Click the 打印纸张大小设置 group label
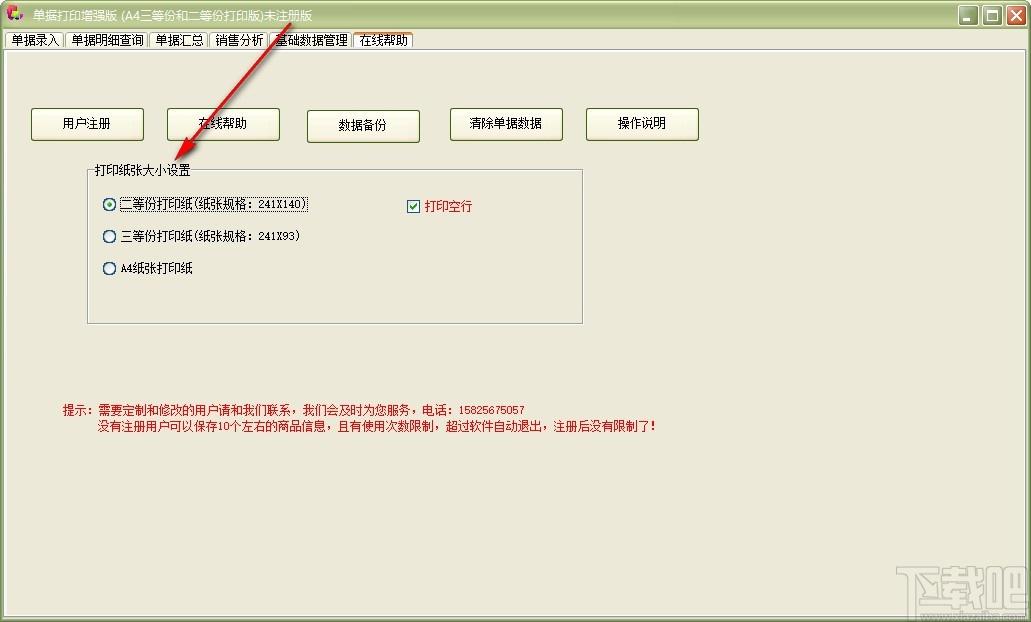The image size is (1031, 622). [143, 170]
